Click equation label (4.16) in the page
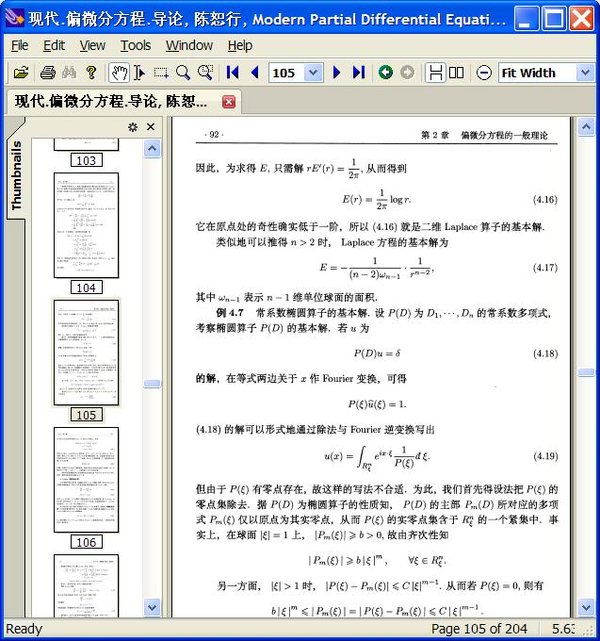The image size is (600, 641). 545,199
